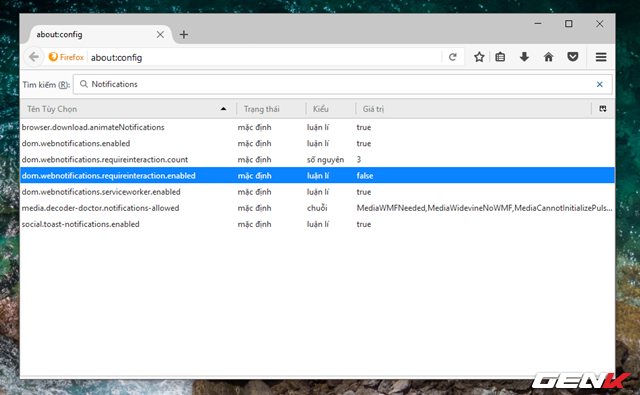
Task: Select browser.download.animateNotifications preference
Action: (318, 127)
